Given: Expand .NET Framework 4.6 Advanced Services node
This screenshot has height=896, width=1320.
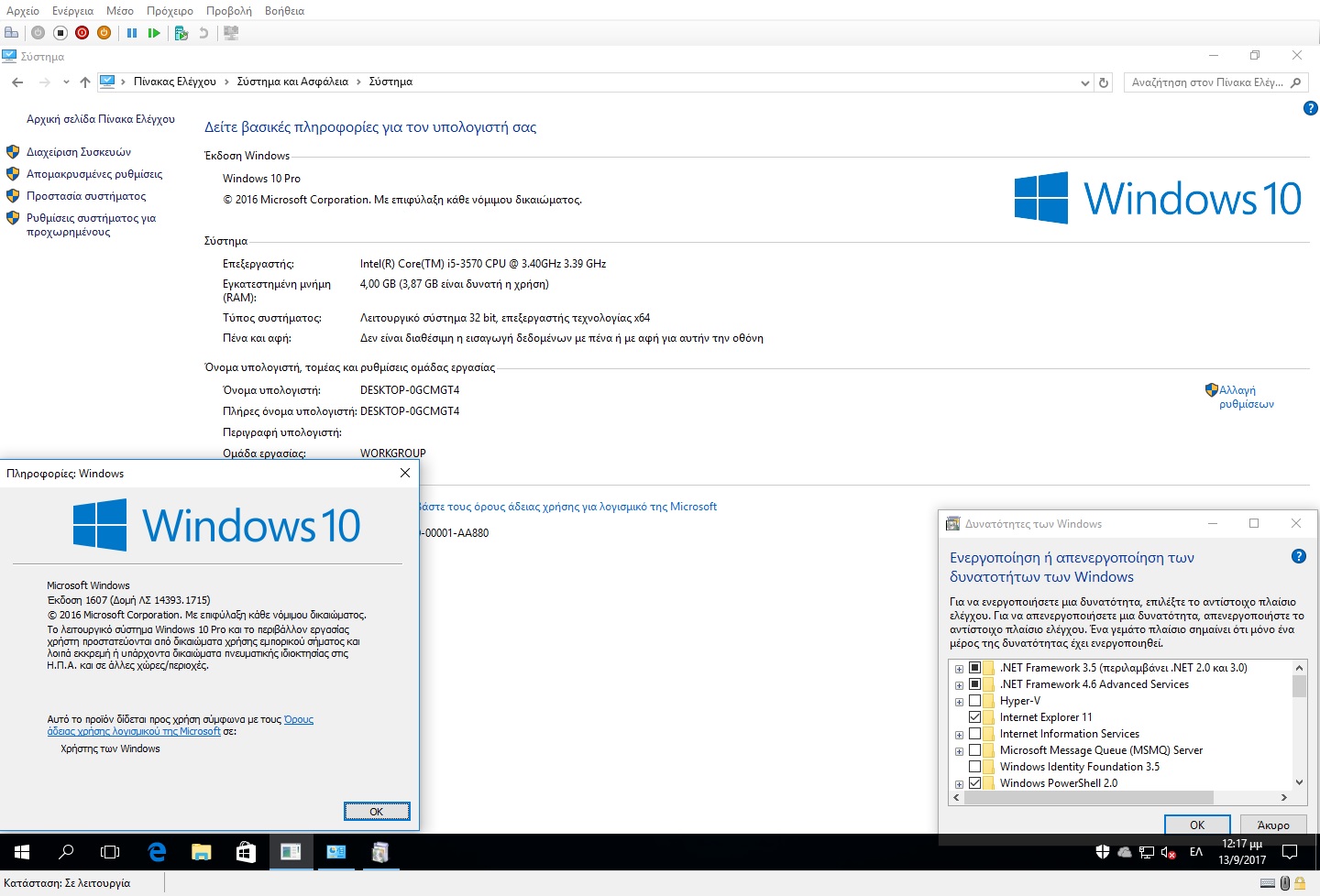Looking at the screenshot, I should click(959, 685).
